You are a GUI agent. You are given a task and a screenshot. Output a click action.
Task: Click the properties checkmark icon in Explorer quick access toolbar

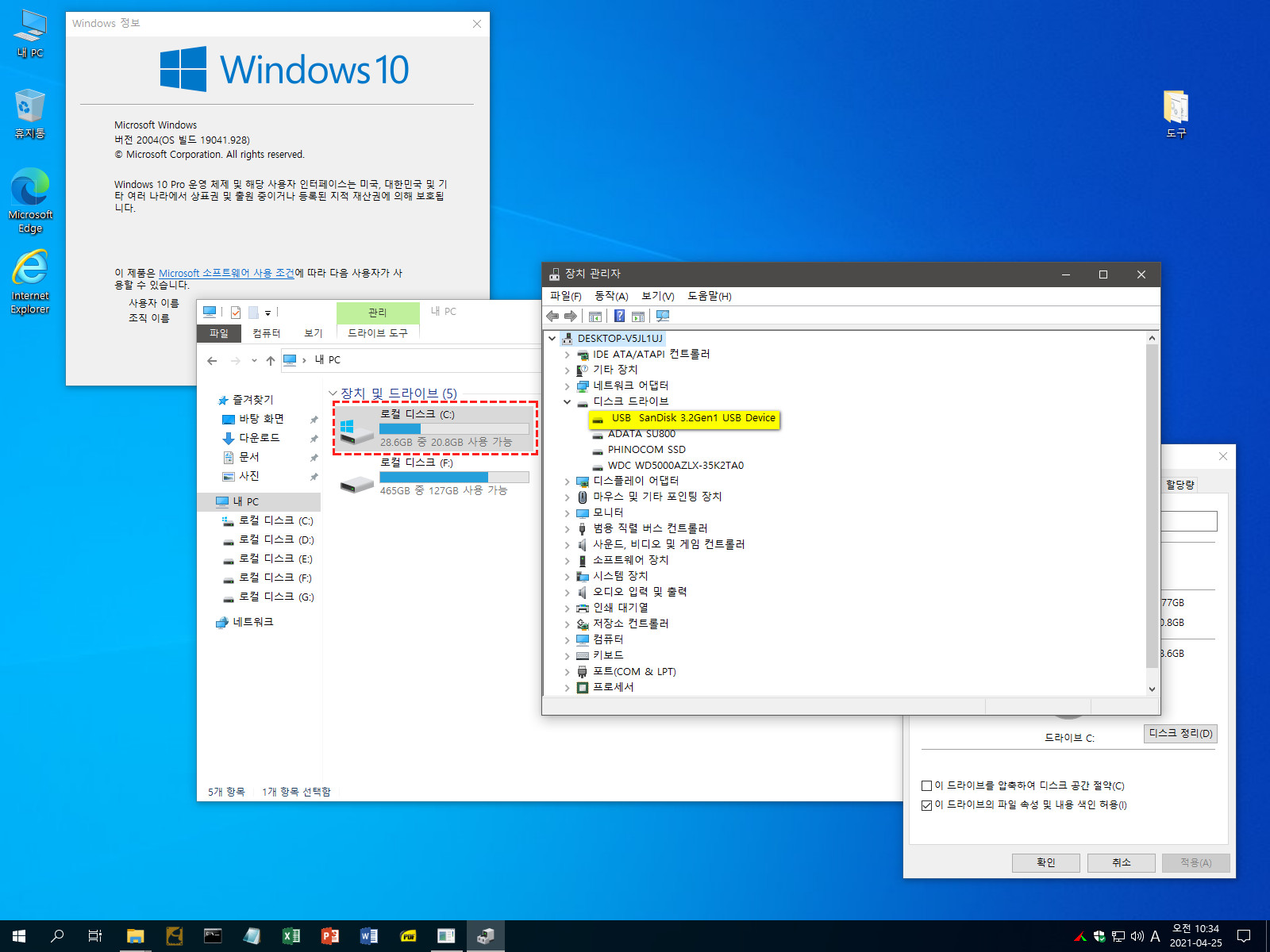236,313
